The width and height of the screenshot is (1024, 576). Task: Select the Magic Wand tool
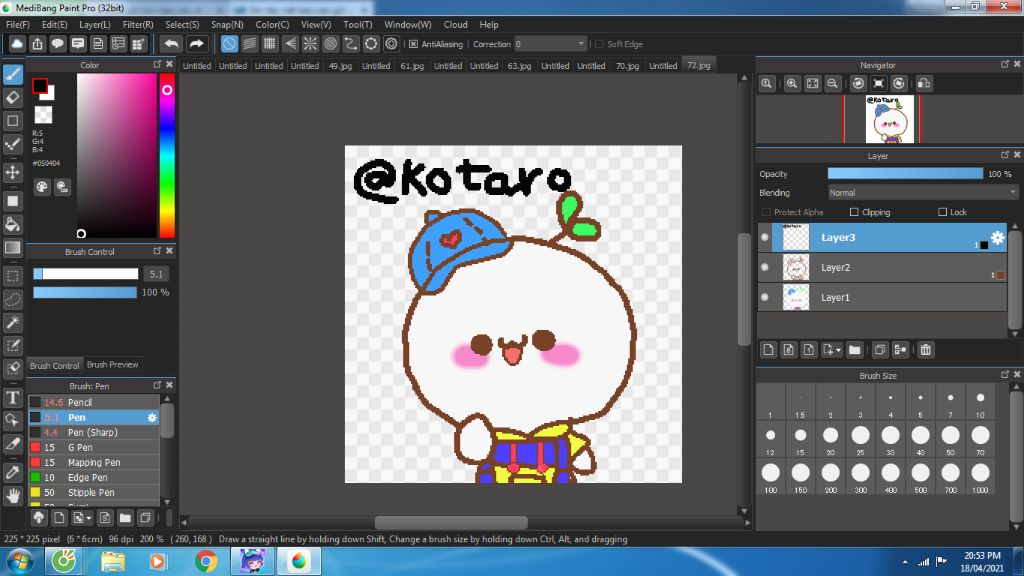tap(12, 323)
